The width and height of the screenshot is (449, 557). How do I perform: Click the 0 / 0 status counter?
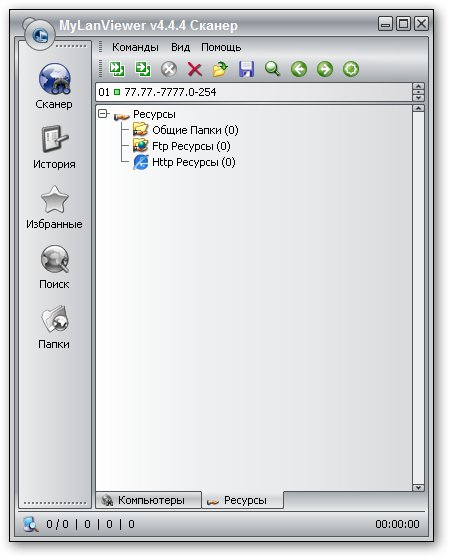(58, 524)
